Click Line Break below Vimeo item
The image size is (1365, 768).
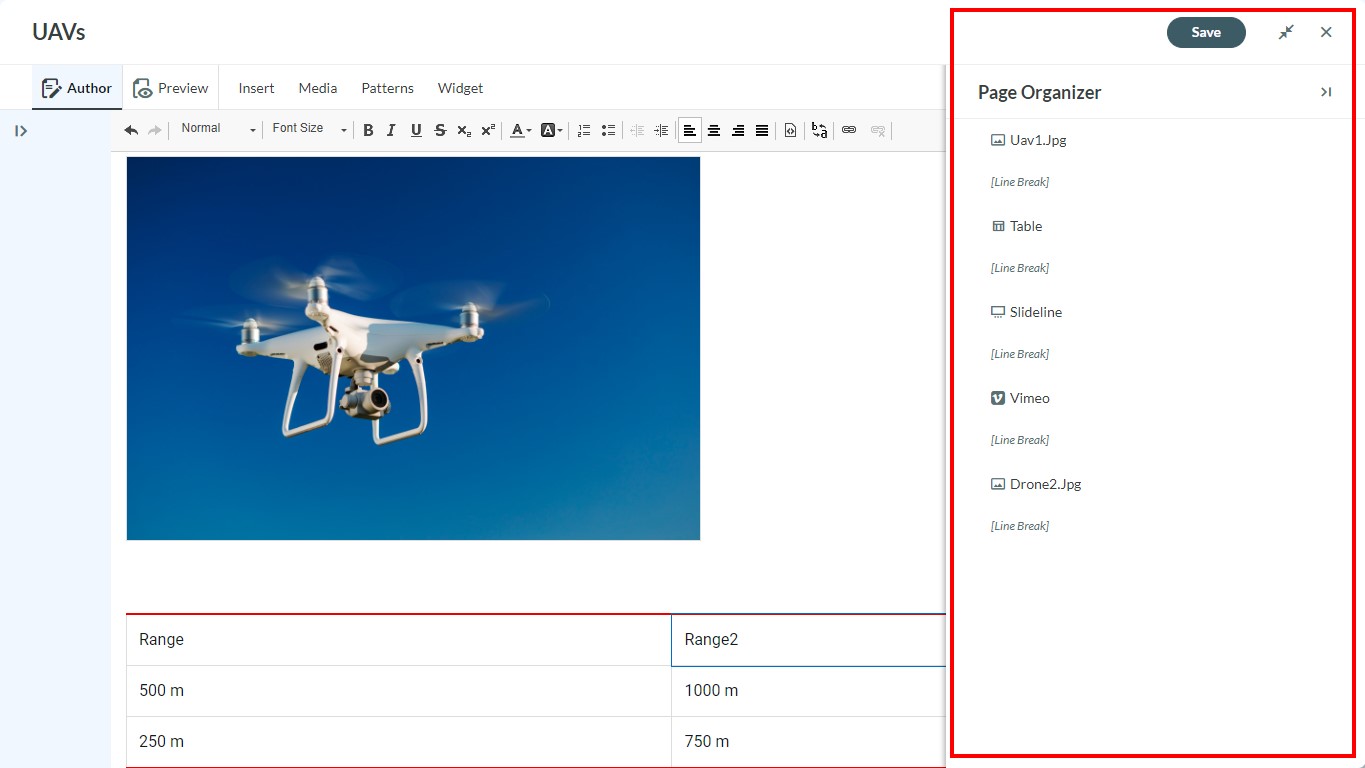(1020, 440)
